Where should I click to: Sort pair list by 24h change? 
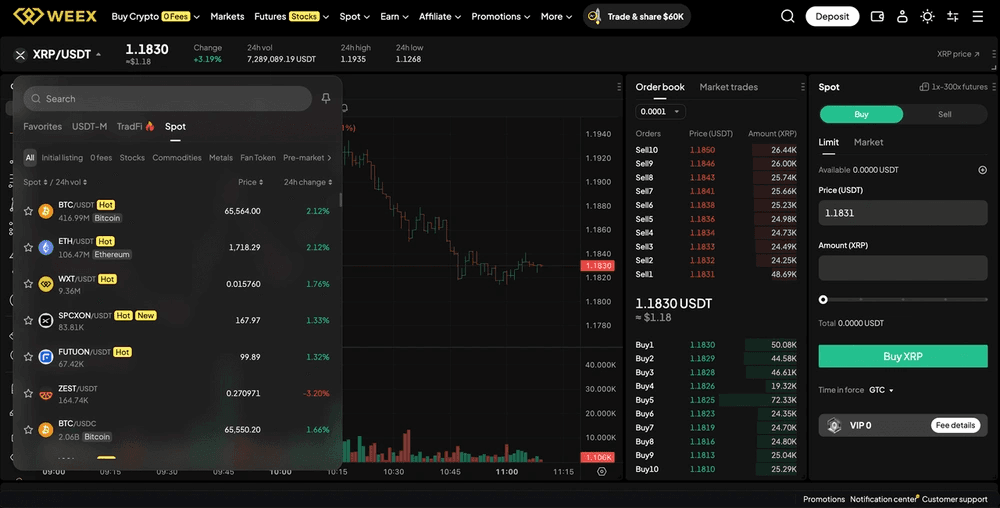tap(307, 182)
